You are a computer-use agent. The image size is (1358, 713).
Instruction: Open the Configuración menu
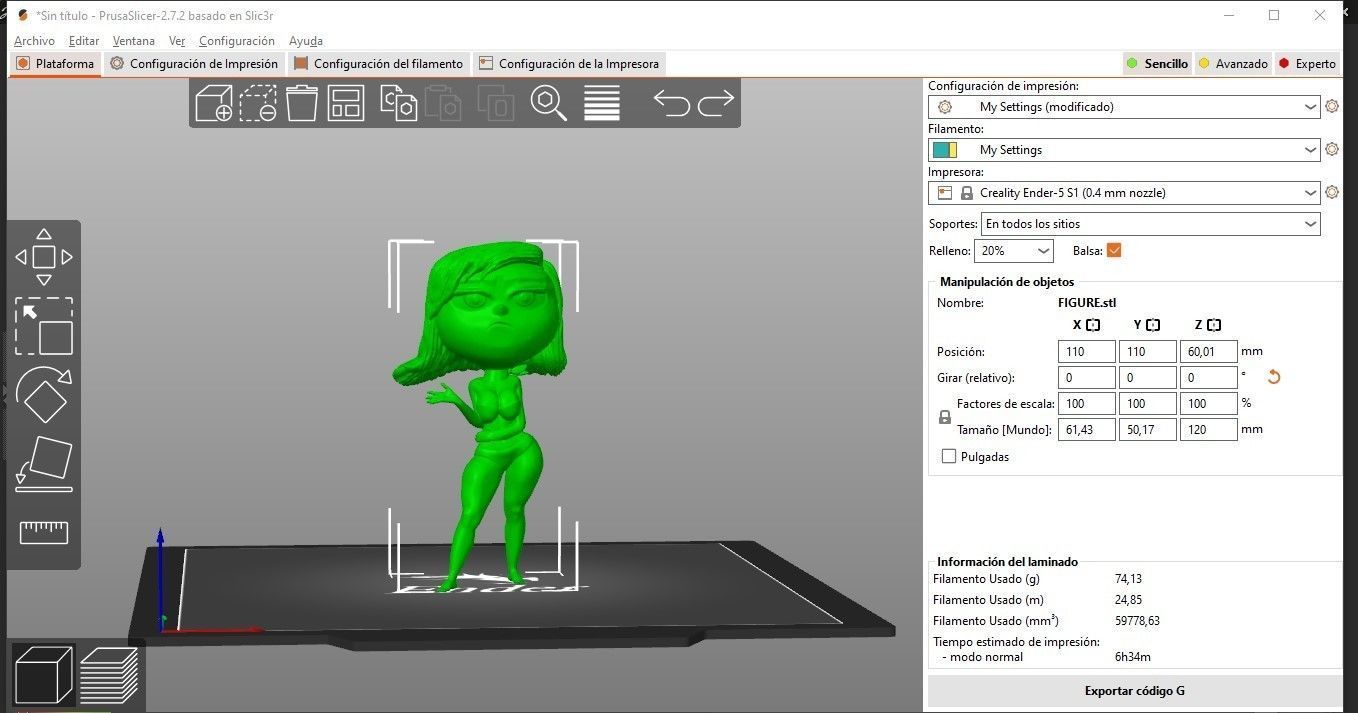pyautogui.click(x=237, y=41)
